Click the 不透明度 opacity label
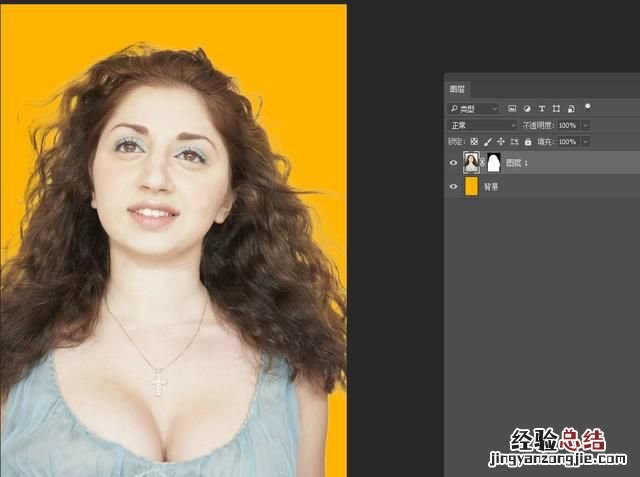This screenshot has width=640, height=477. click(538, 125)
